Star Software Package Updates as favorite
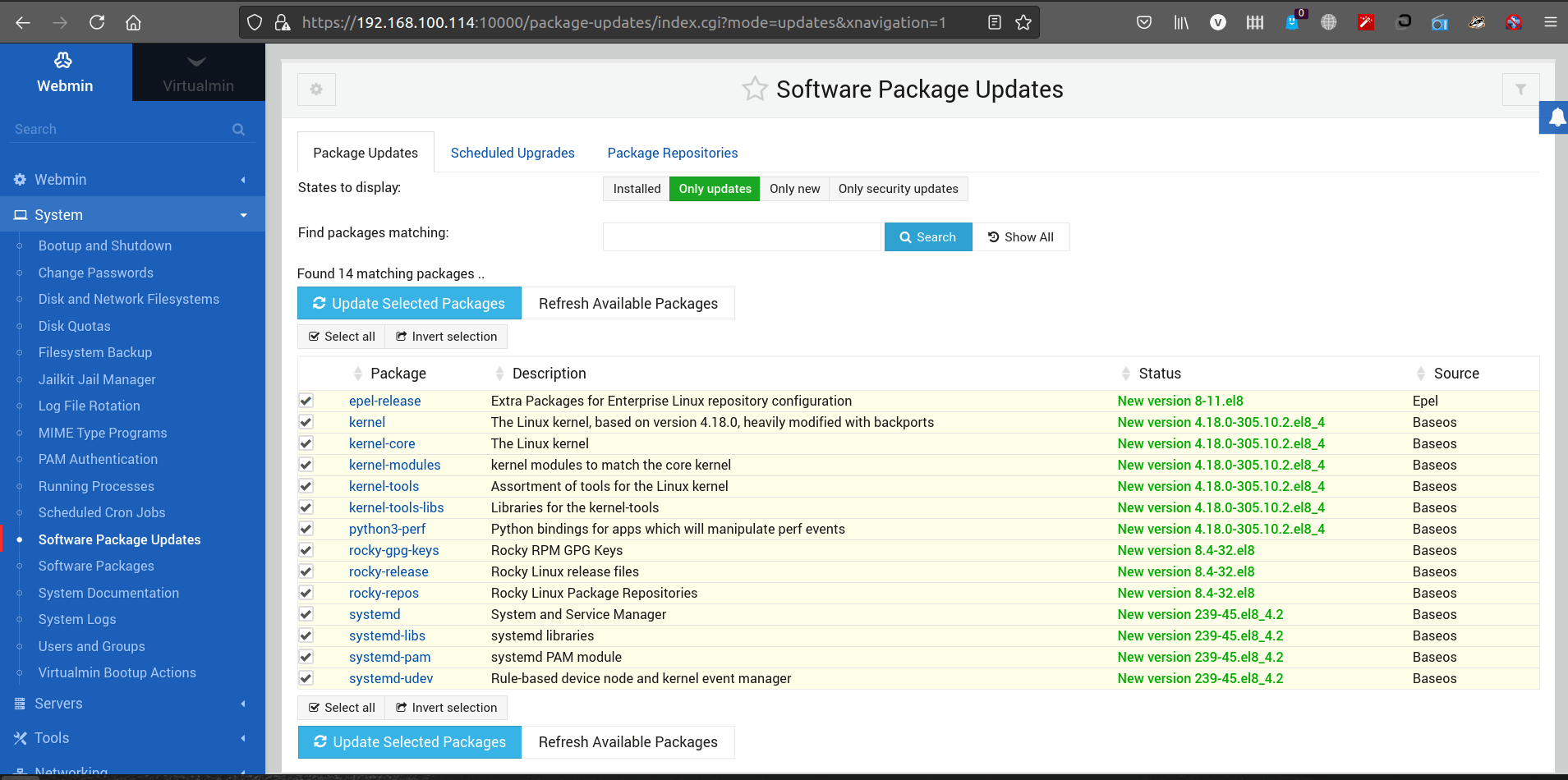The width and height of the screenshot is (1568, 780). pyautogui.click(x=754, y=89)
